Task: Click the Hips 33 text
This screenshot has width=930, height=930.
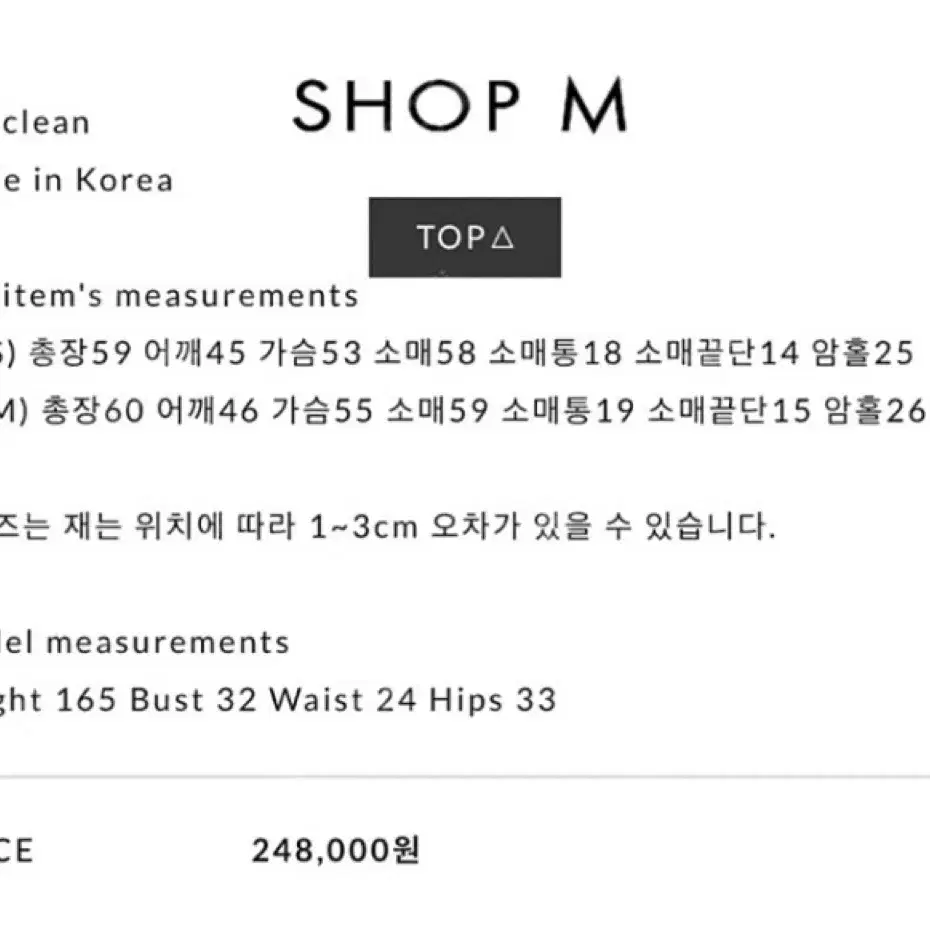Action: [x=493, y=700]
